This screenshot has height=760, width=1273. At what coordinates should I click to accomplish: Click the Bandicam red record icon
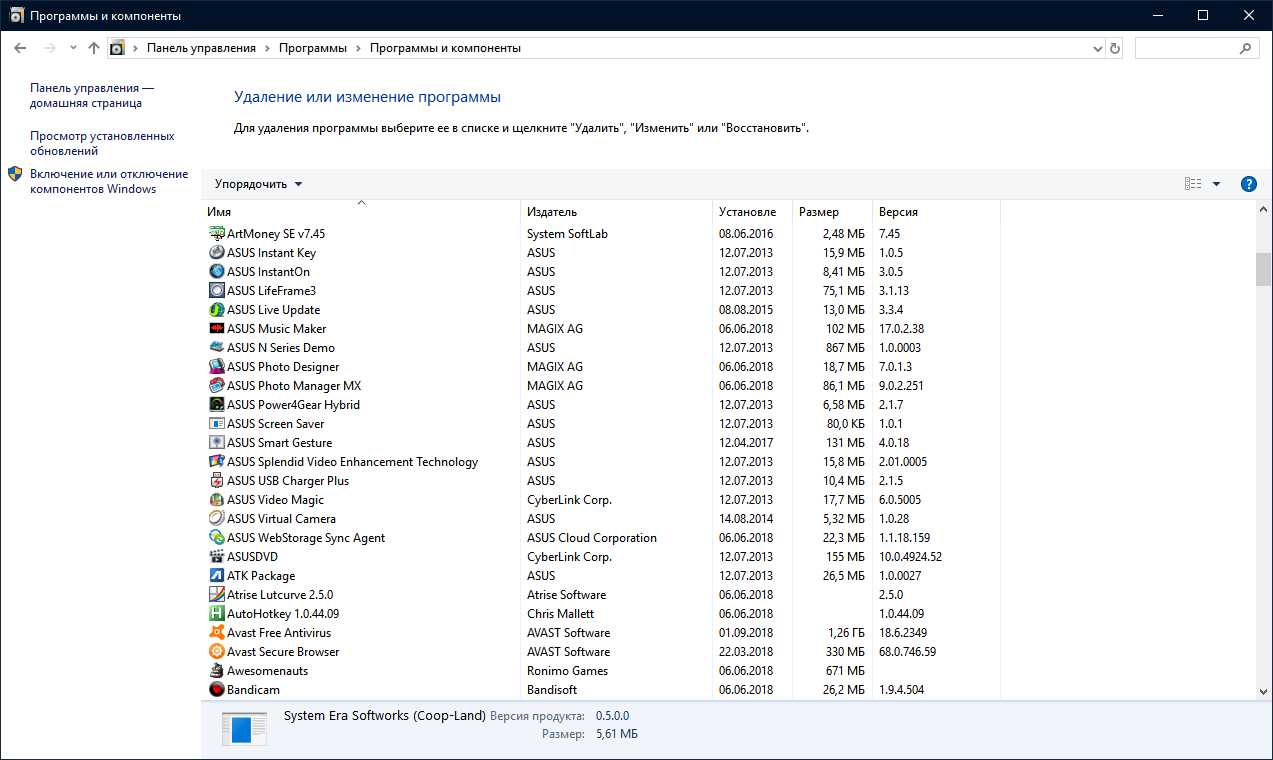[x=217, y=689]
